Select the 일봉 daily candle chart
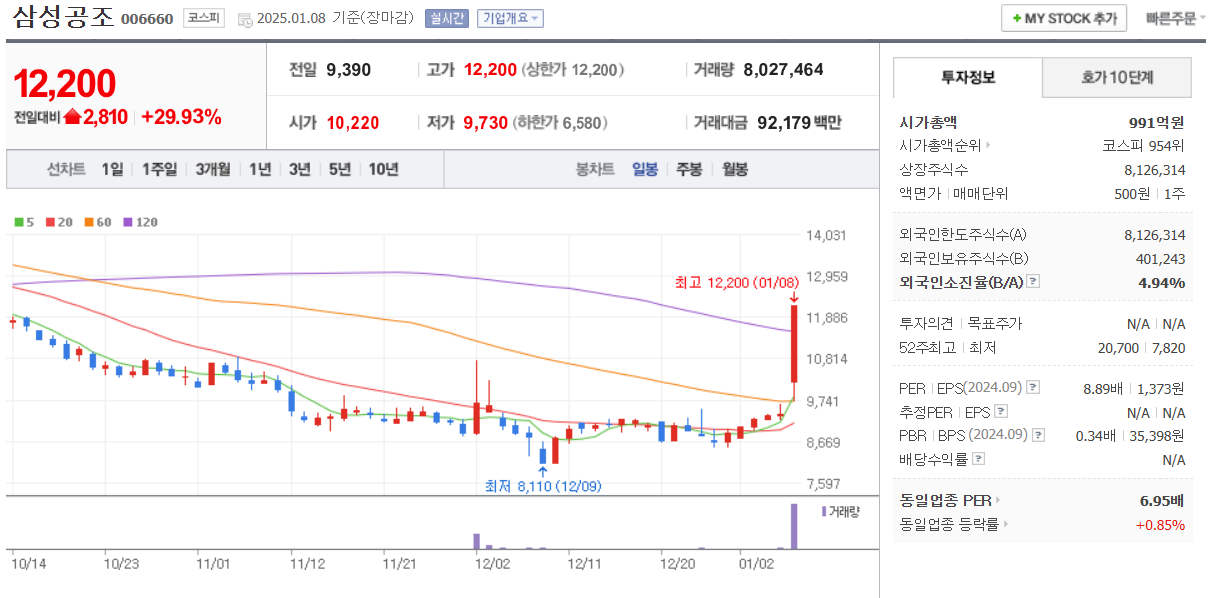This screenshot has width=1212, height=598. (x=645, y=169)
